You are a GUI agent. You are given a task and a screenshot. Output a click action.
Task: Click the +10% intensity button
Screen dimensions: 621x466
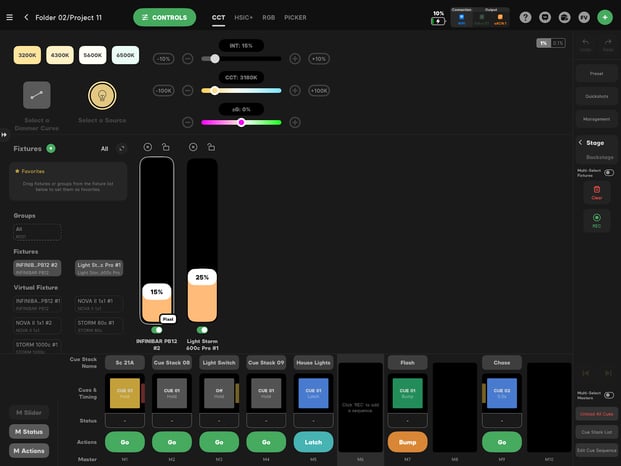click(x=319, y=59)
